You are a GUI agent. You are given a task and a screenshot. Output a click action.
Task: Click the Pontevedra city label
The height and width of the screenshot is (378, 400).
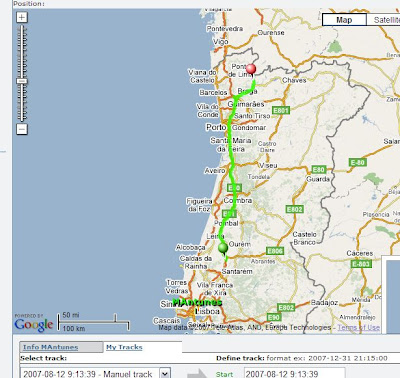pyautogui.click(x=225, y=29)
